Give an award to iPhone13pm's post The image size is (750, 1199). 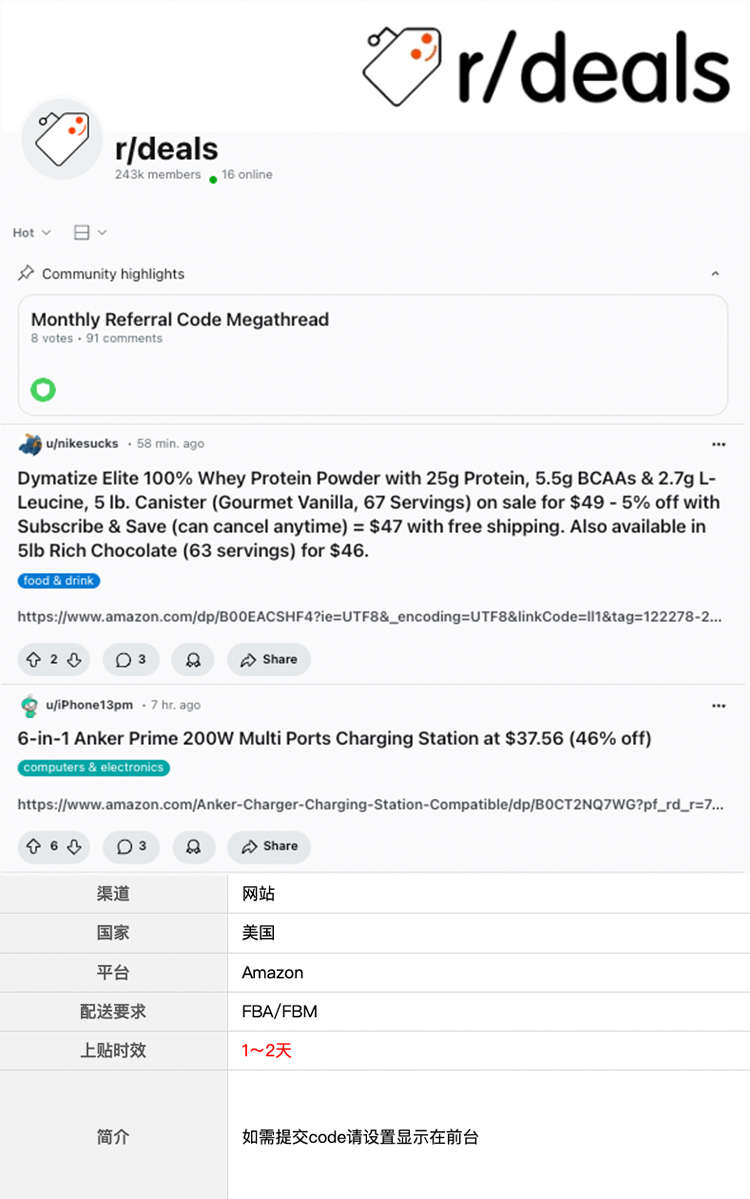click(x=193, y=846)
